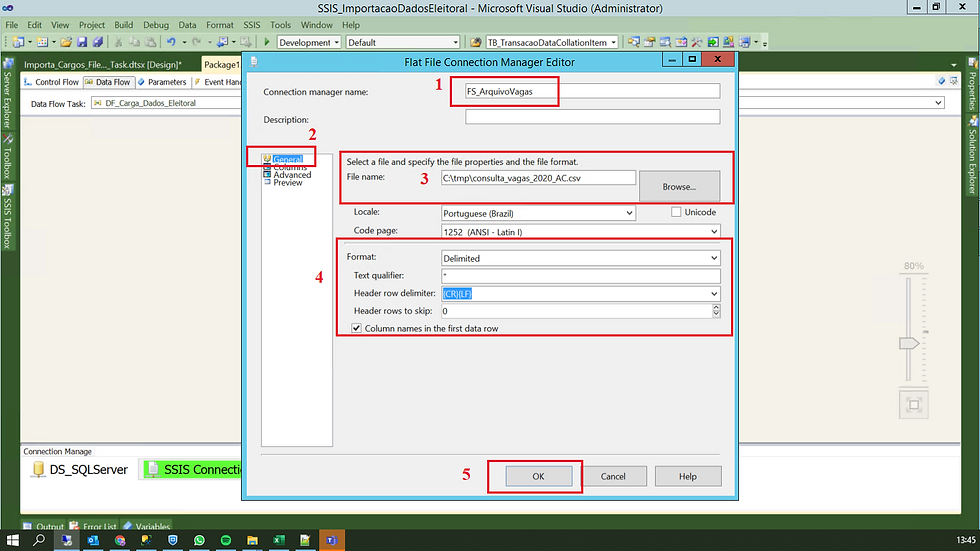Screen dimensions: 980x551
Task: Switch to Parameters tab
Action: 162,82
